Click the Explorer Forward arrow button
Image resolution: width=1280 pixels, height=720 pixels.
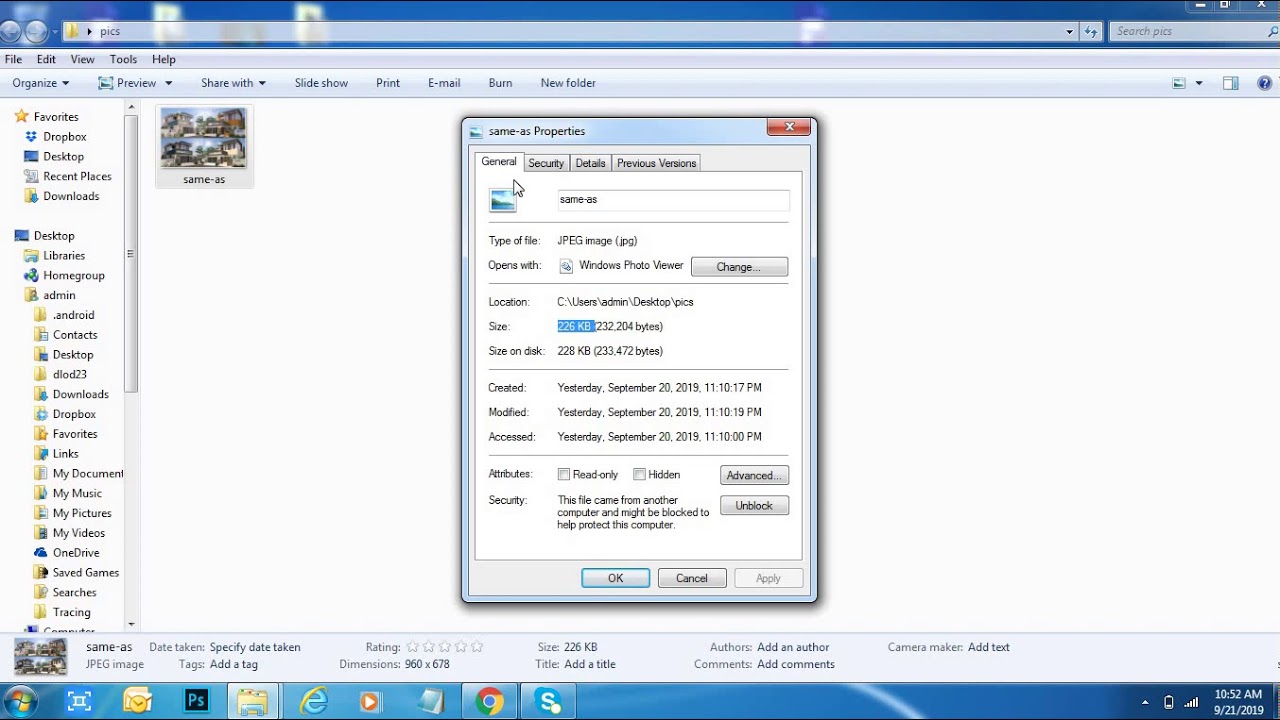(x=36, y=31)
